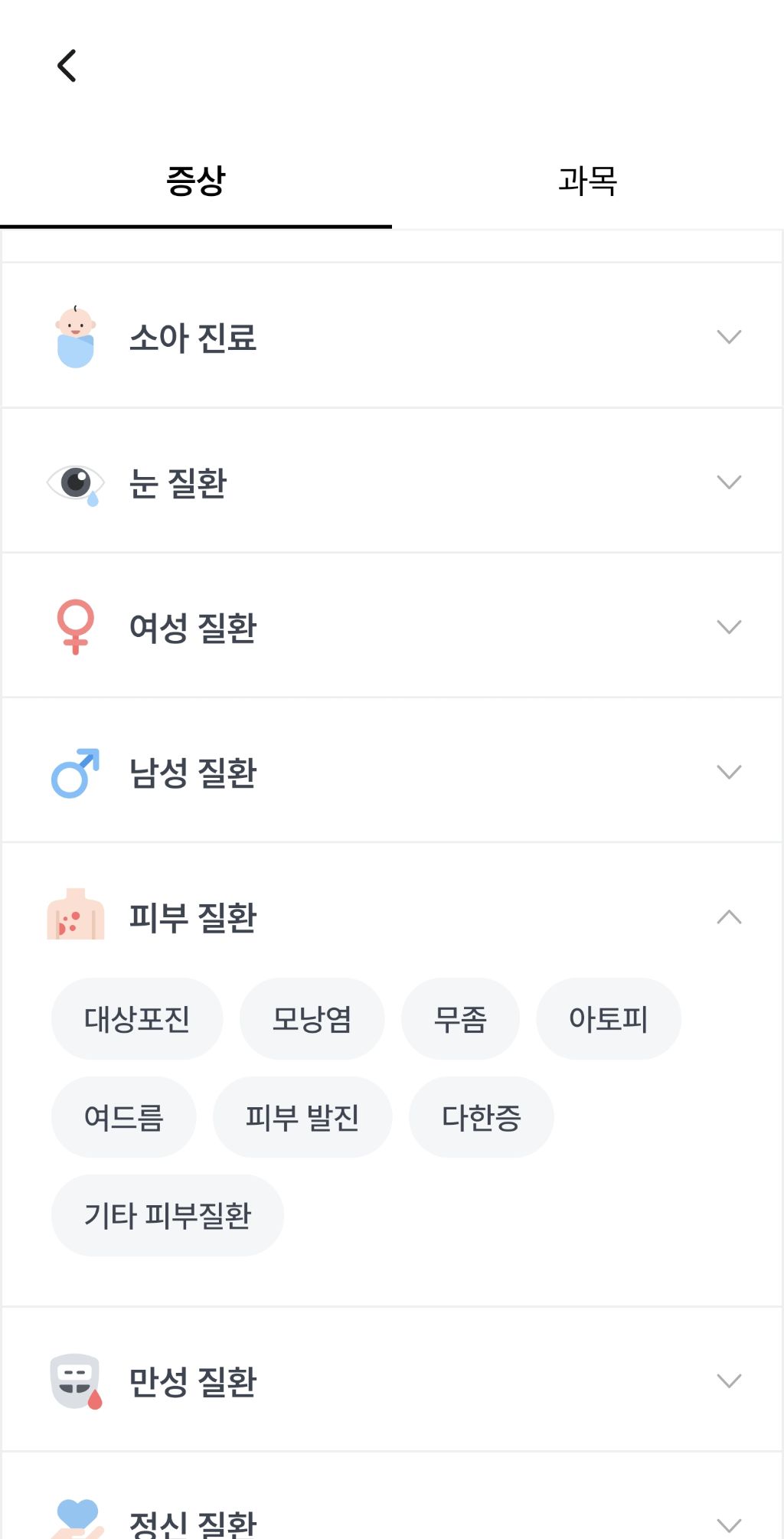
Task: Select the 아토피 chip
Action: (608, 1019)
